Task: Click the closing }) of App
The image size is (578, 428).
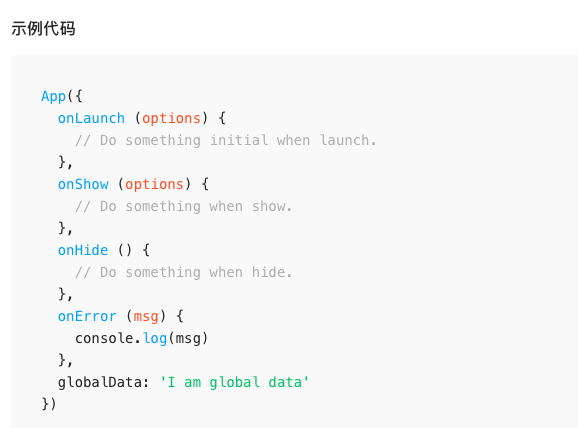Action: [x=49, y=404]
